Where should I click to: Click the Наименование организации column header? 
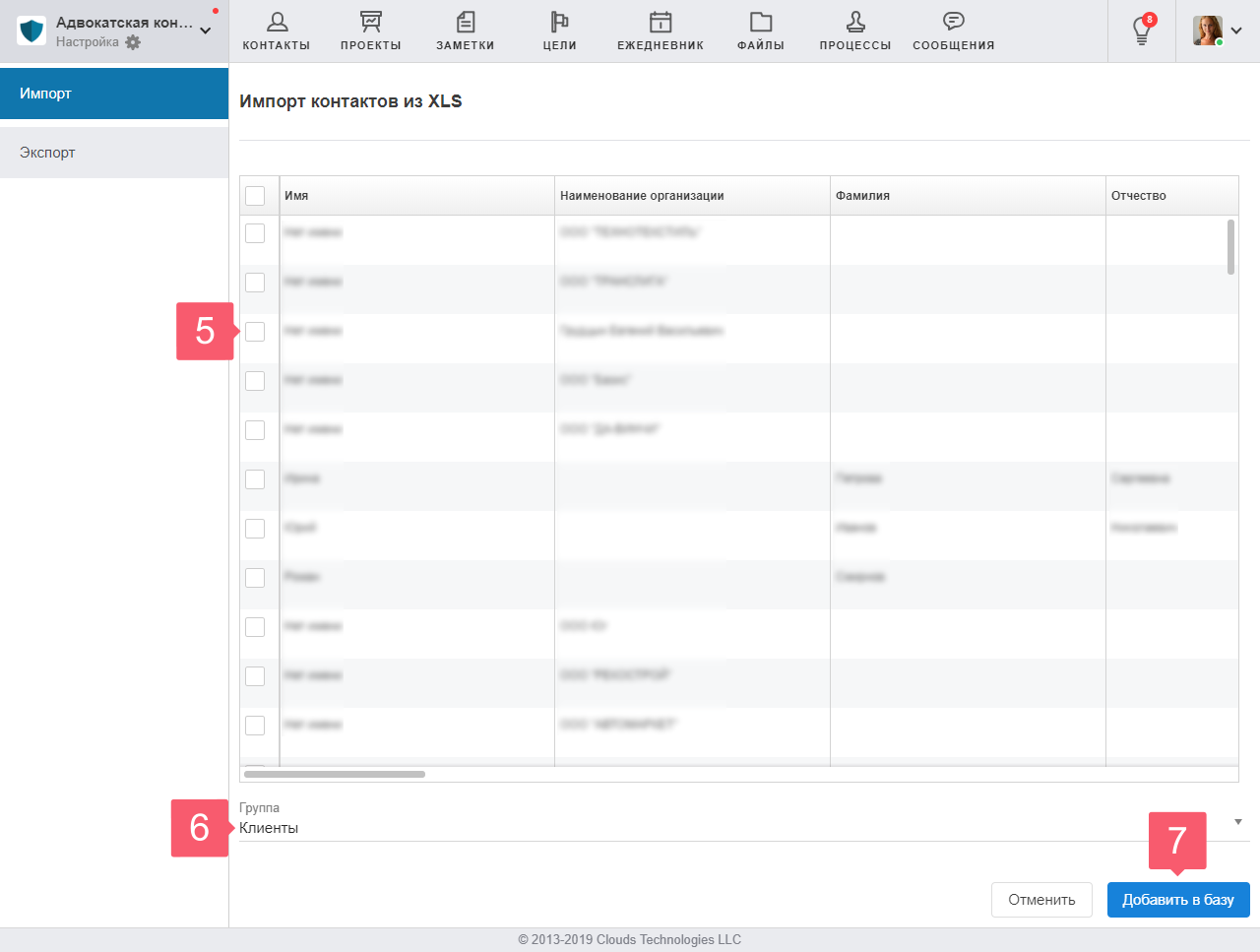(693, 196)
